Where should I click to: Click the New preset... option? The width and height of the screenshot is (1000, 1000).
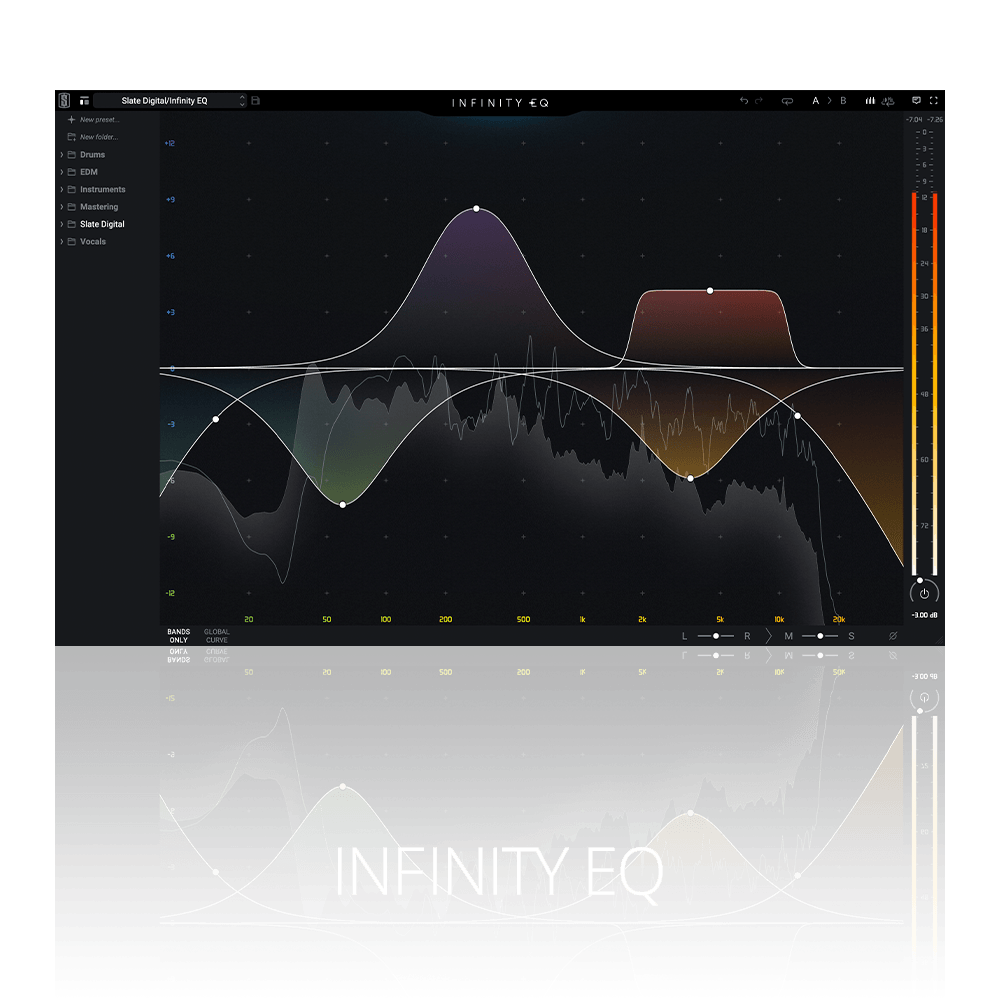coord(99,120)
